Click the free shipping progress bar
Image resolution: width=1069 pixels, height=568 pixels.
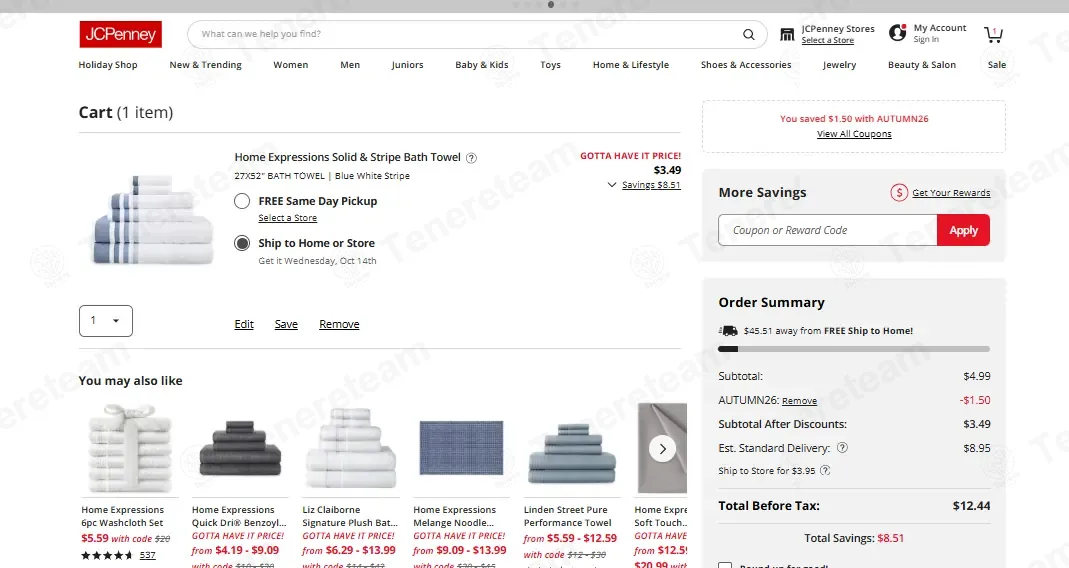coord(854,349)
